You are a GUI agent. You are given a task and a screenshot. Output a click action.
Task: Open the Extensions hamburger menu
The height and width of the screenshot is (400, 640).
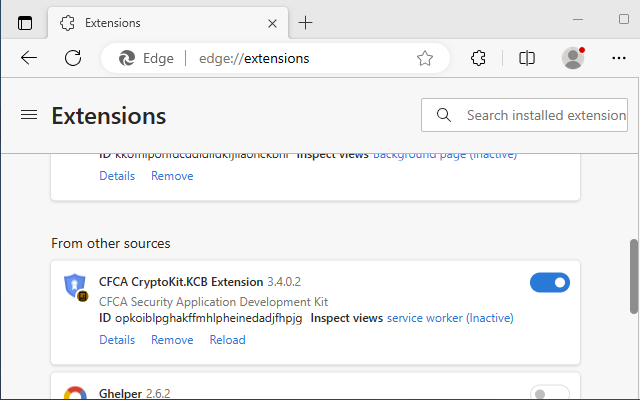tap(29, 116)
